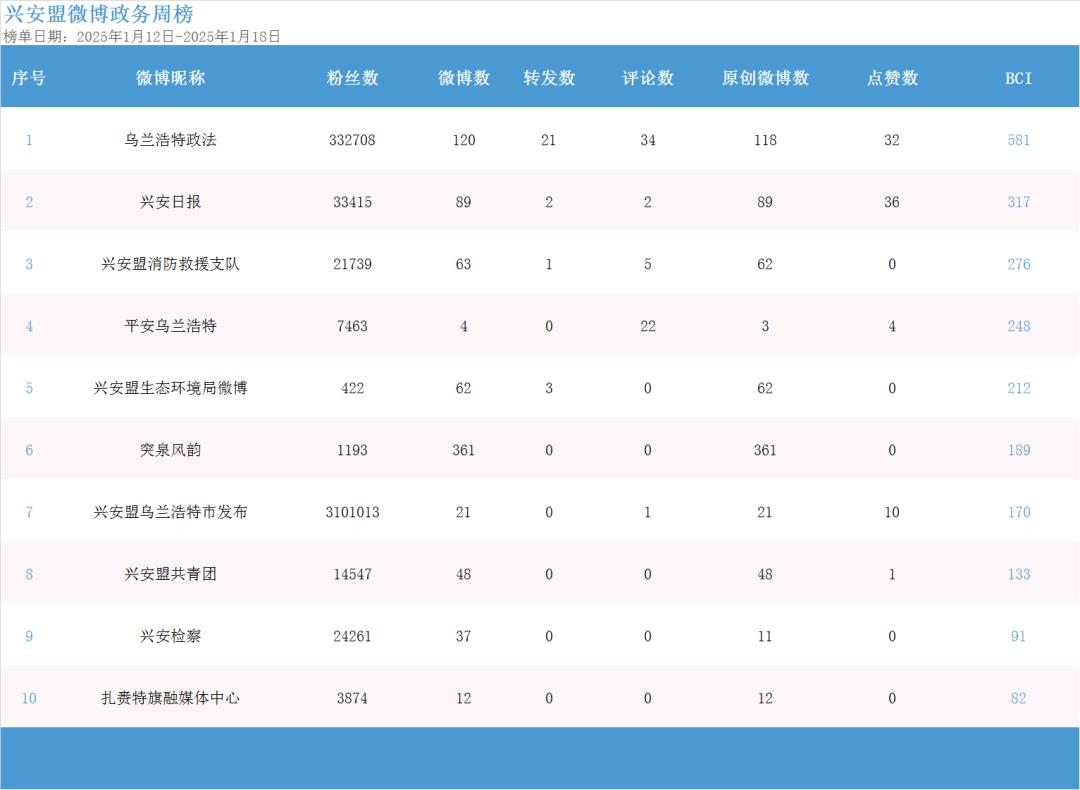Click the 微博昵称 column header
This screenshot has height=790, width=1080.
(170, 78)
